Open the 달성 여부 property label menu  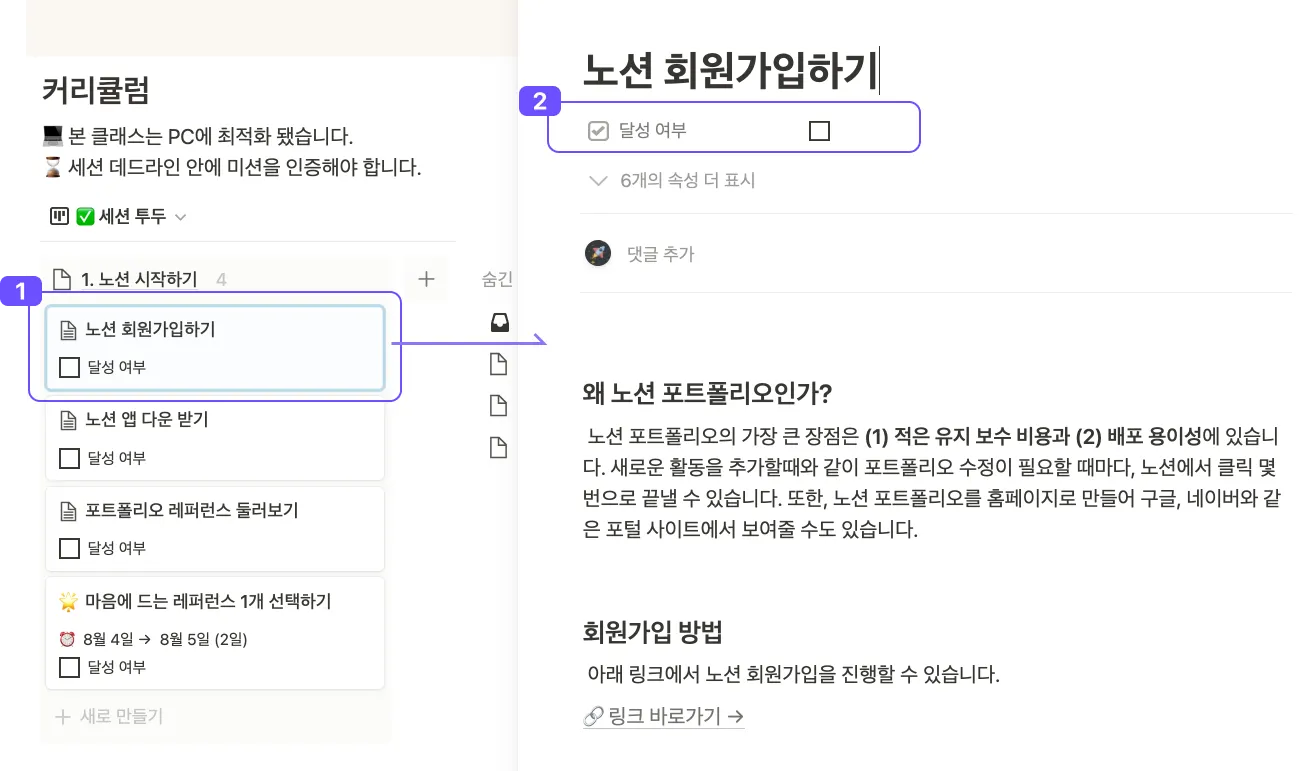[x=652, y=131]
